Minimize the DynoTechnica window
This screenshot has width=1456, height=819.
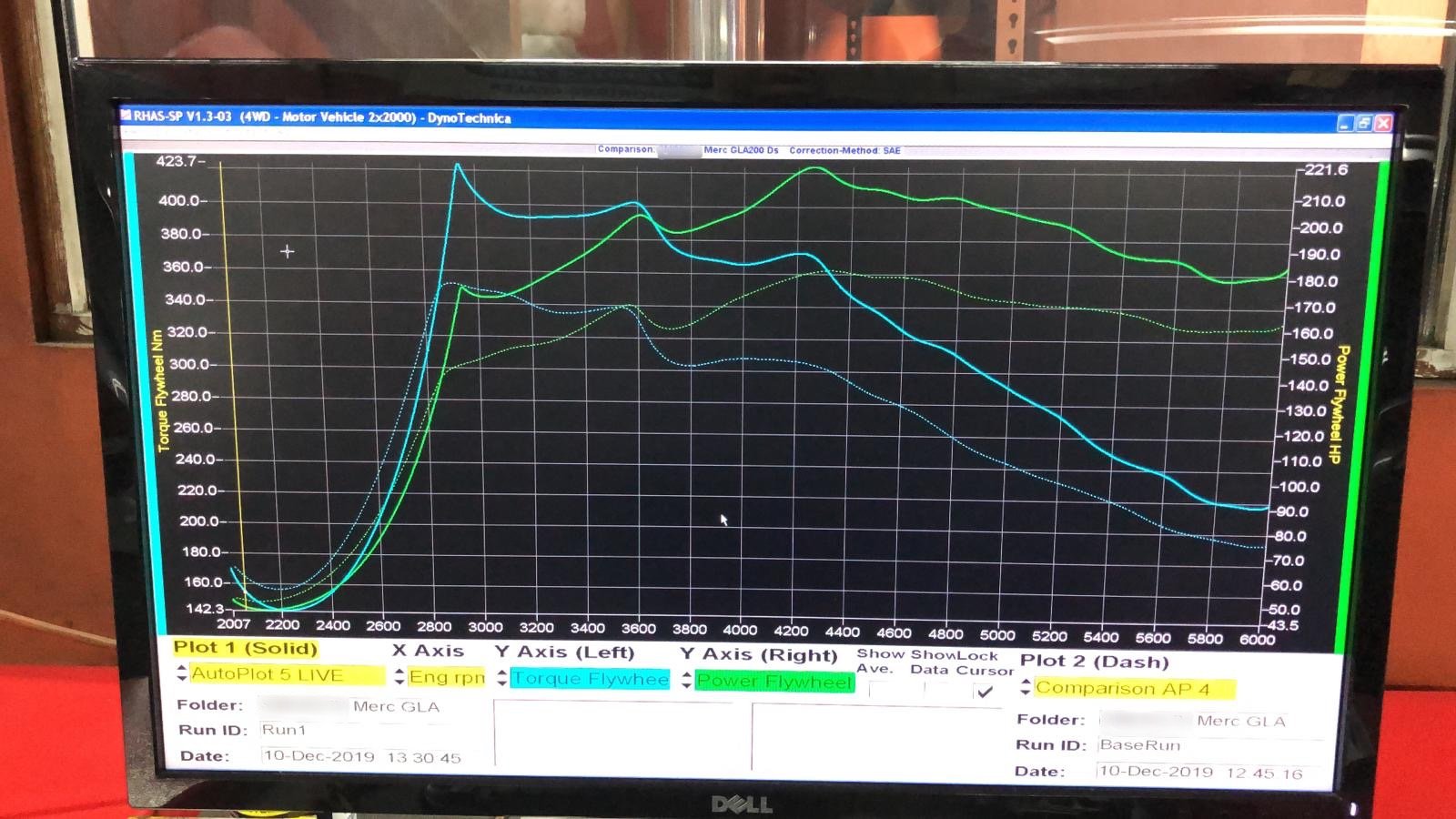click(1345, 123)
